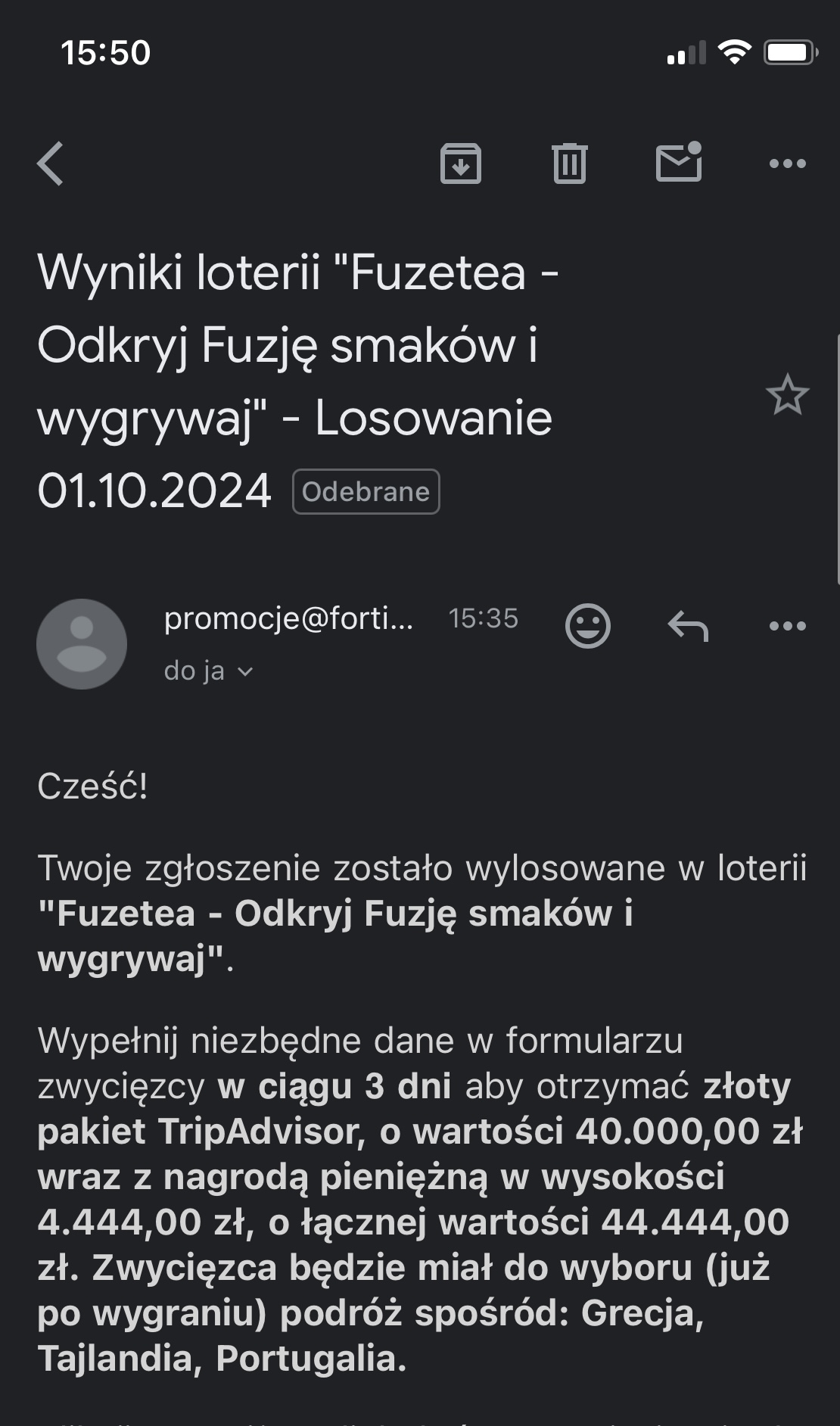Viewport: 840px width, 1426px height.
Task: Reply to the sender
Action: point(688,626)
